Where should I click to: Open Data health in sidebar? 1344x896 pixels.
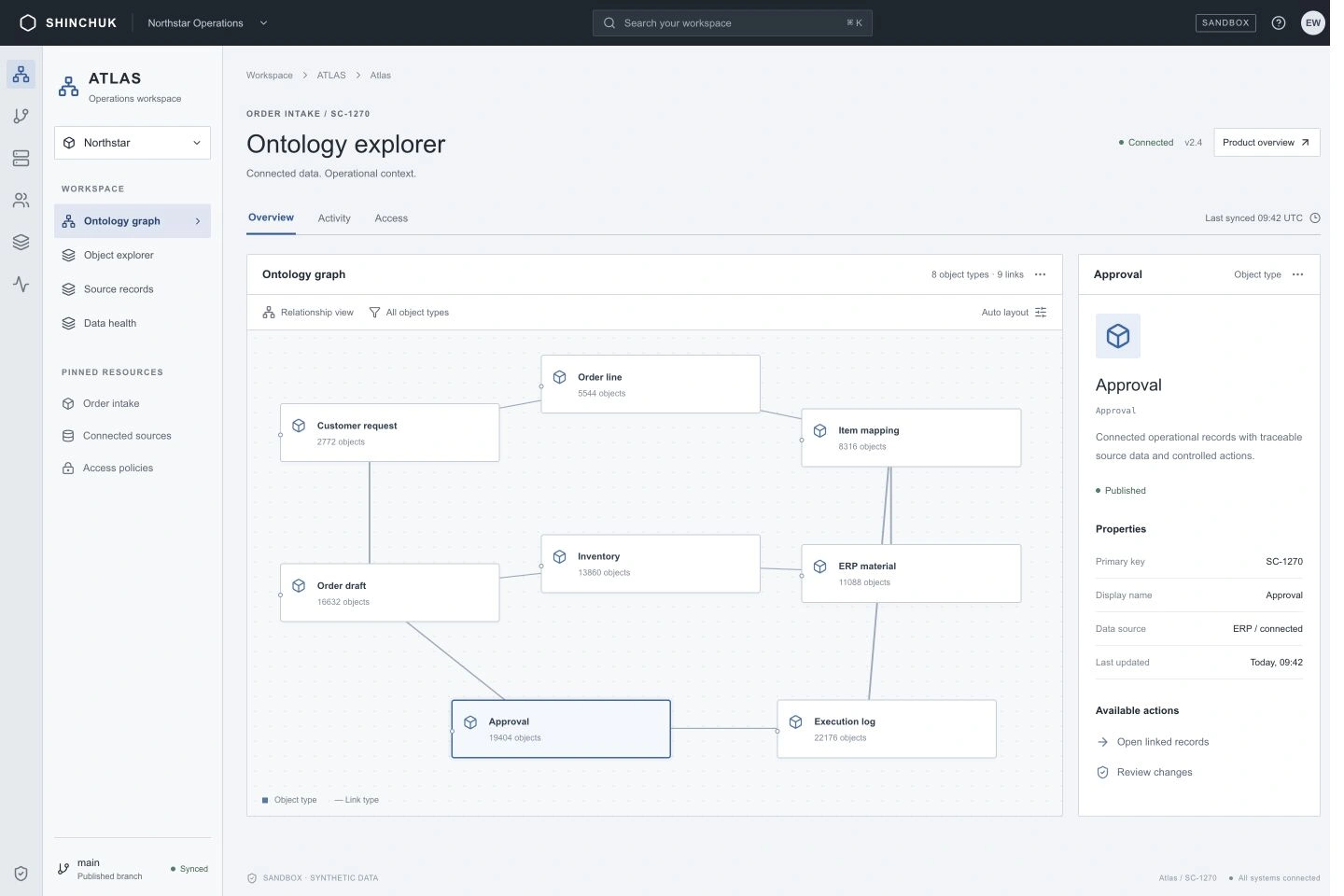(x=133, y=323)
